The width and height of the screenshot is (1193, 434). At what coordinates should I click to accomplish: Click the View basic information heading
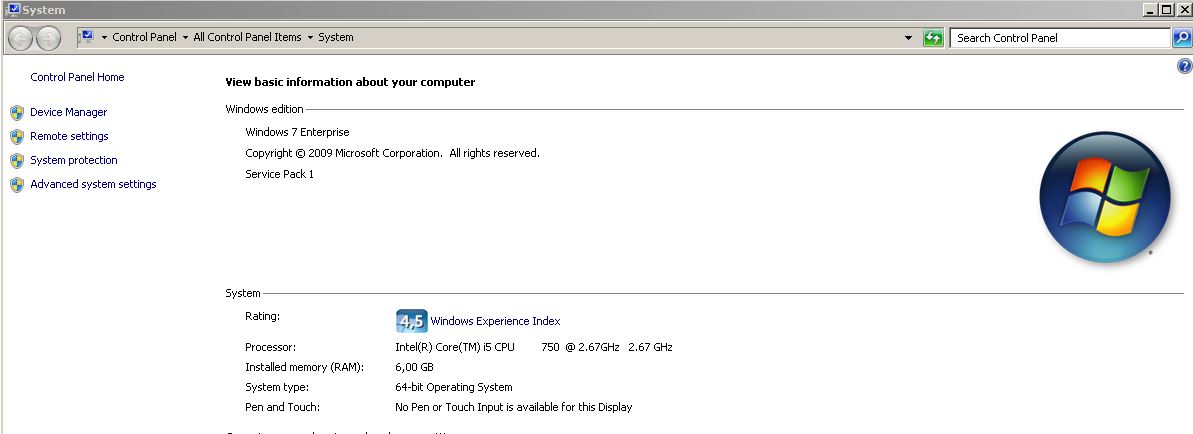tap(350, 82)
